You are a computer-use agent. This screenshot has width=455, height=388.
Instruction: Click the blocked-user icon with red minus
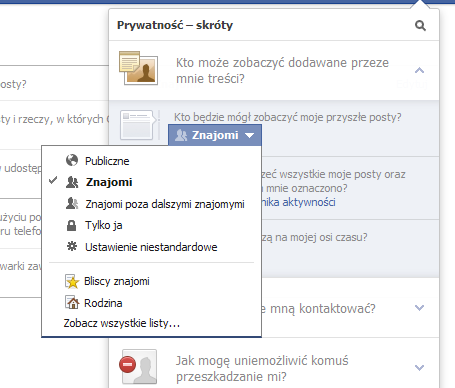[138, 366]
